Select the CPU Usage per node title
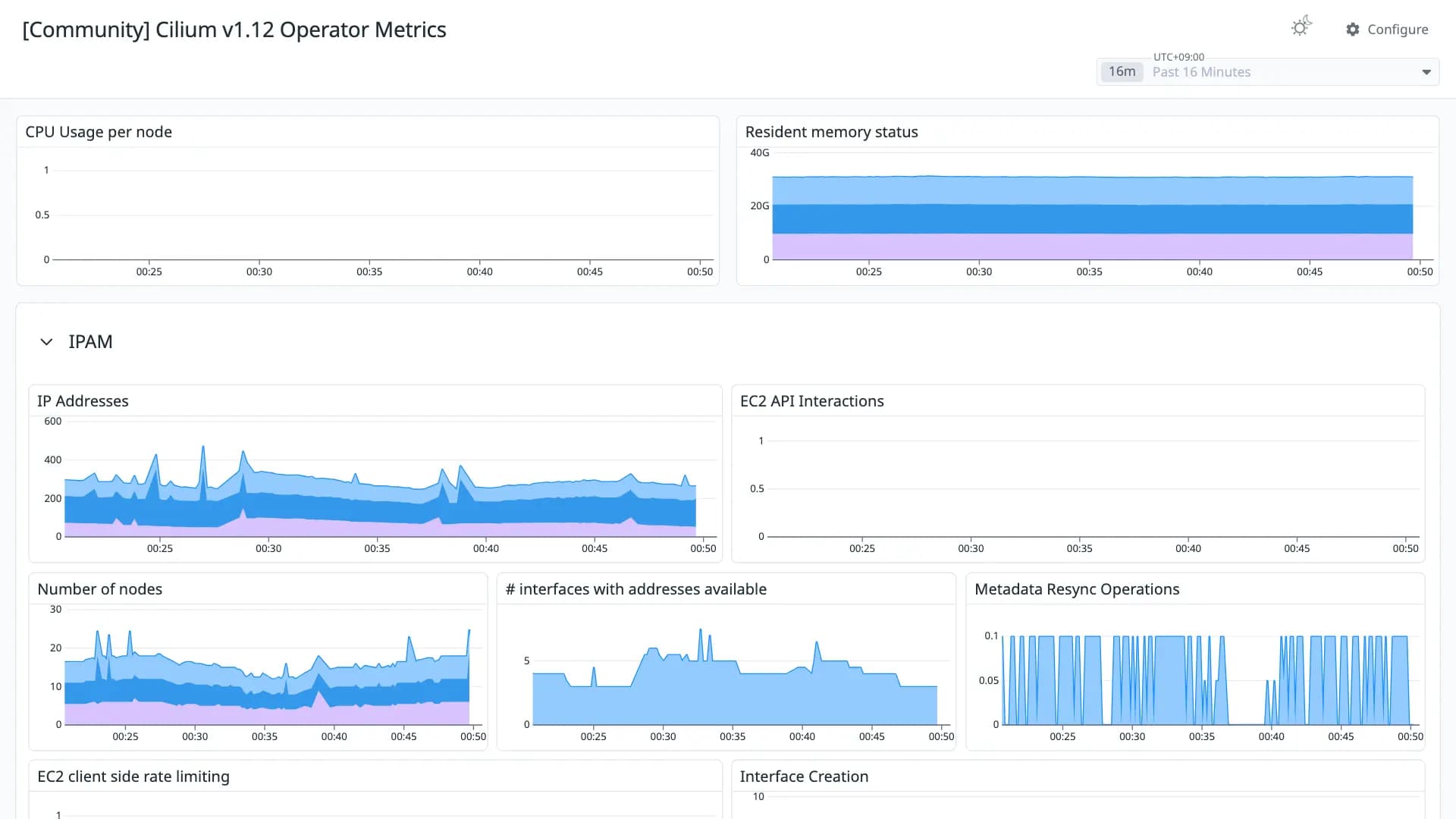This screenshot has width=1456, height=819. [x=99, y=132]
